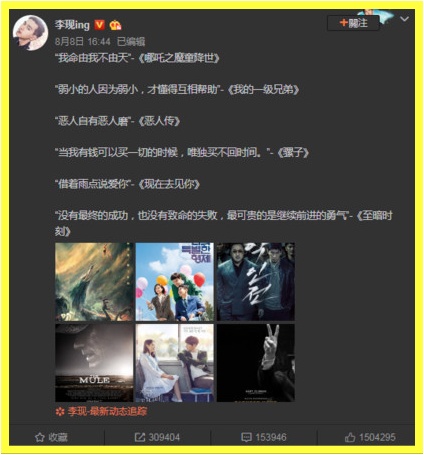View the couple on bench poster
The width and height of the screenshot is (424, 455).
coord(175,363)
